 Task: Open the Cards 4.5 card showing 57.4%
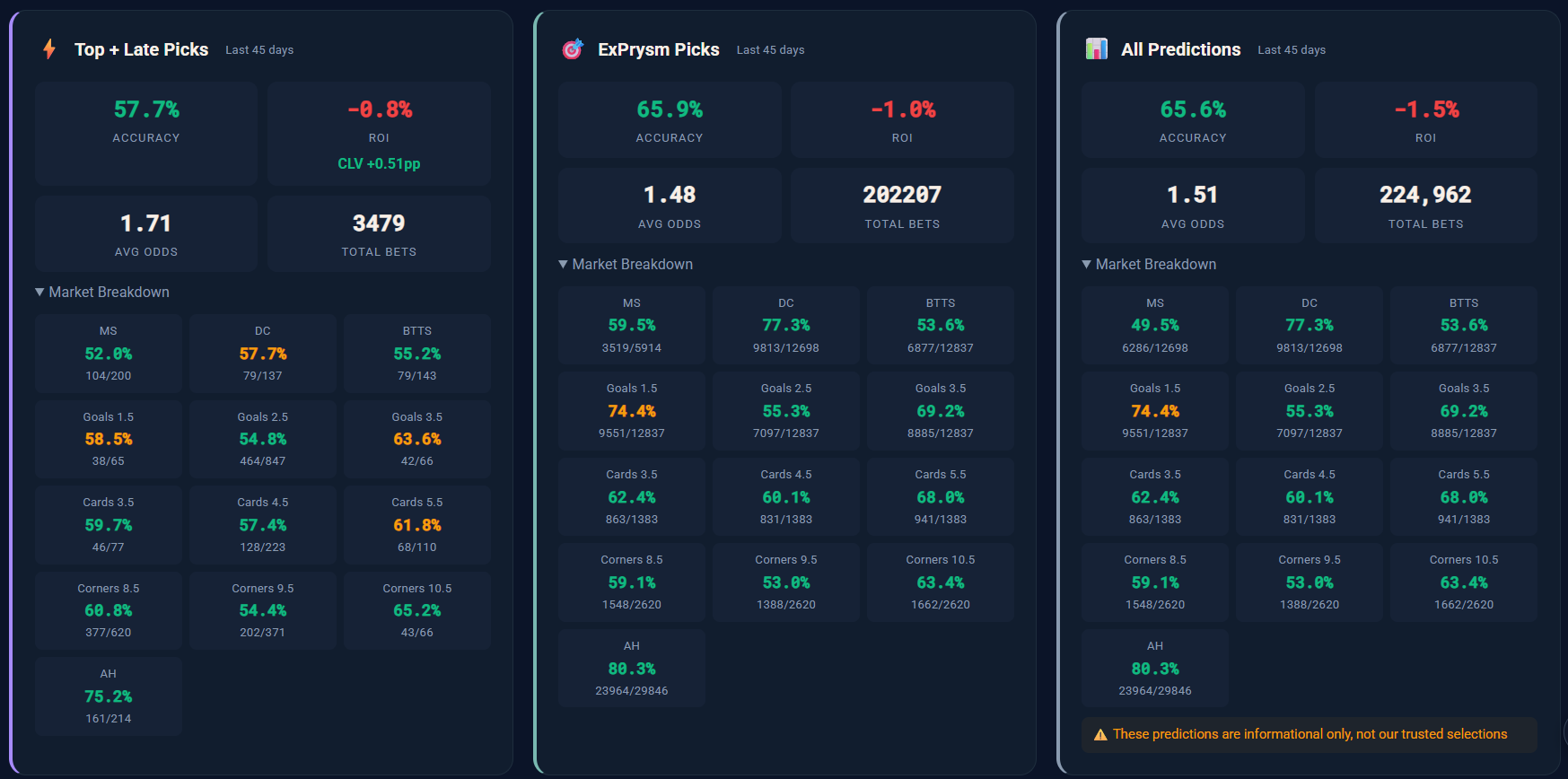pyautogui.click(x=263, y=525)
